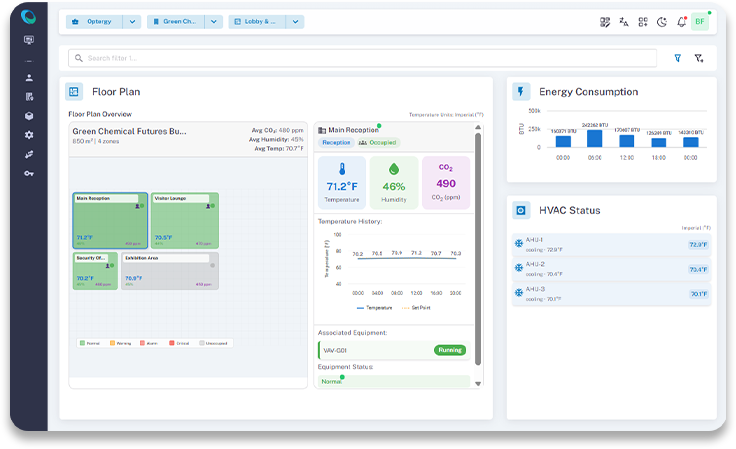Click the QR code scanner icon
Screen dimensions: 736x449
(x=605, y=22)
